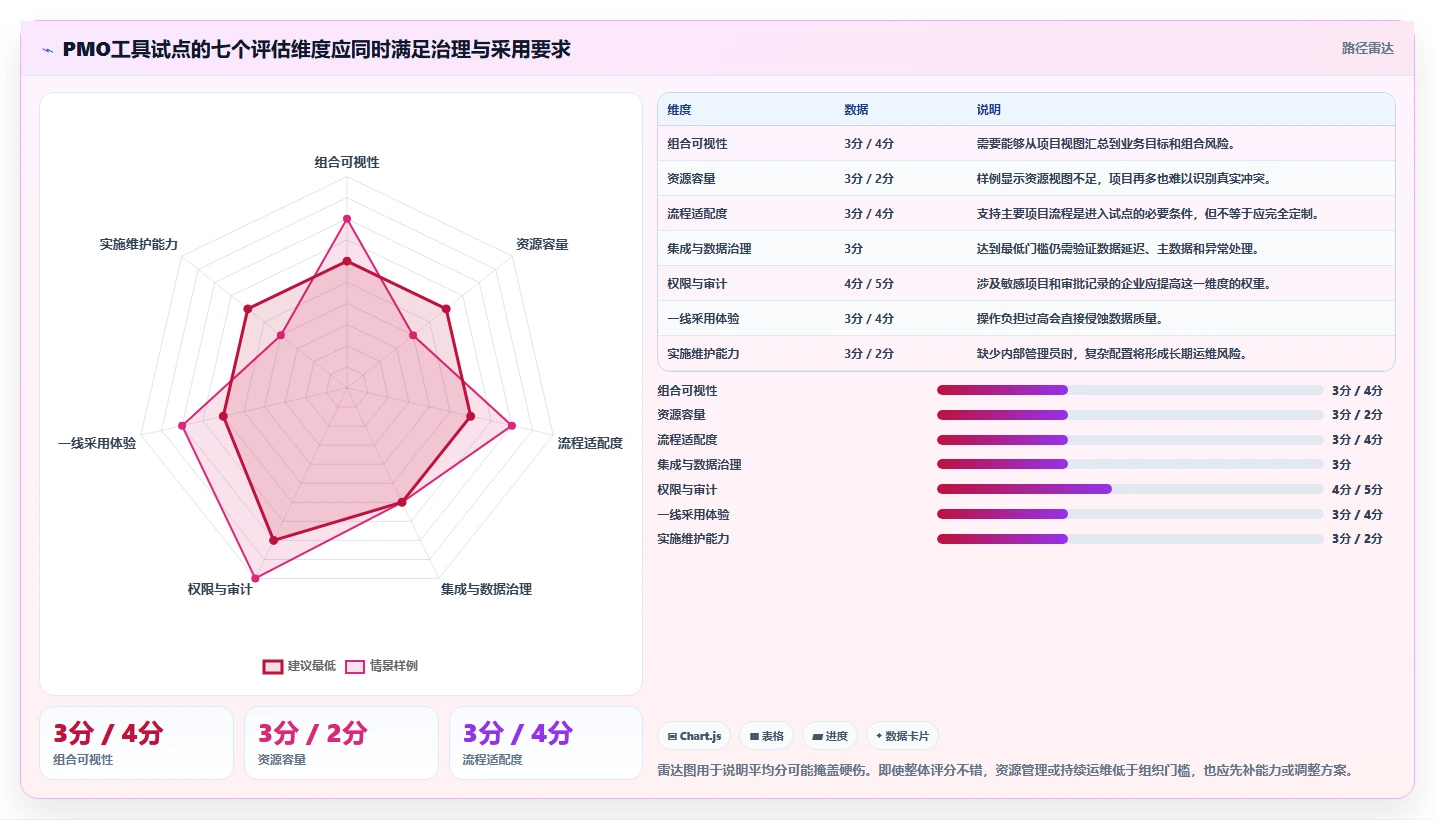Screen dimensions: 1435x820
Task: Click the 路径雷达 tag in header
Action: point(1368,48)
